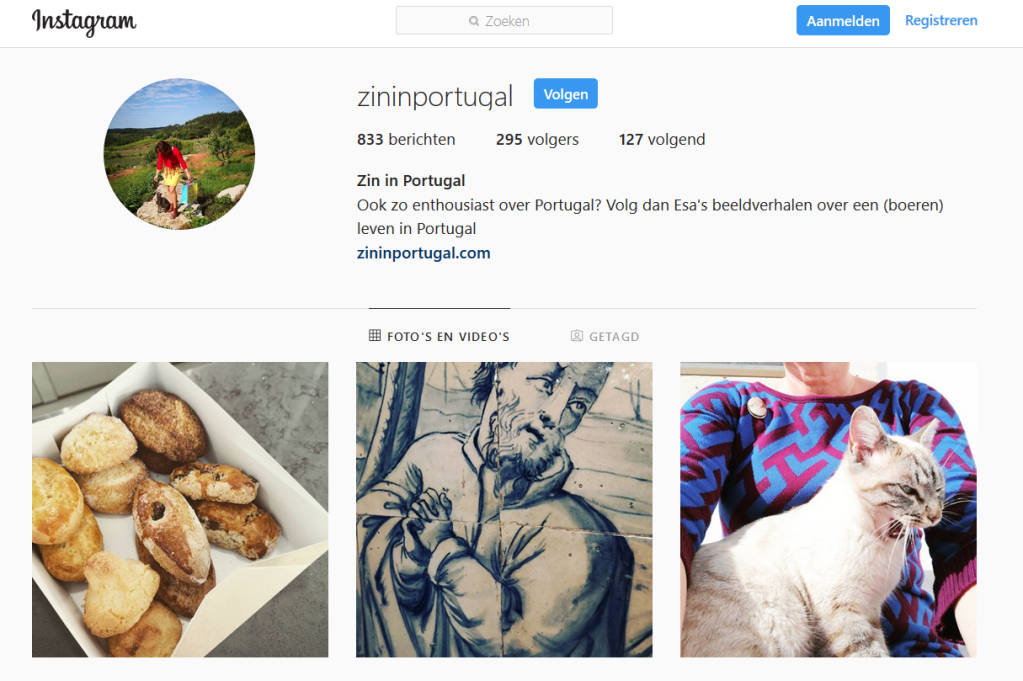Click the zininportugal username heading
This screenshot has width=1023, height=681.
click(435, 96)
